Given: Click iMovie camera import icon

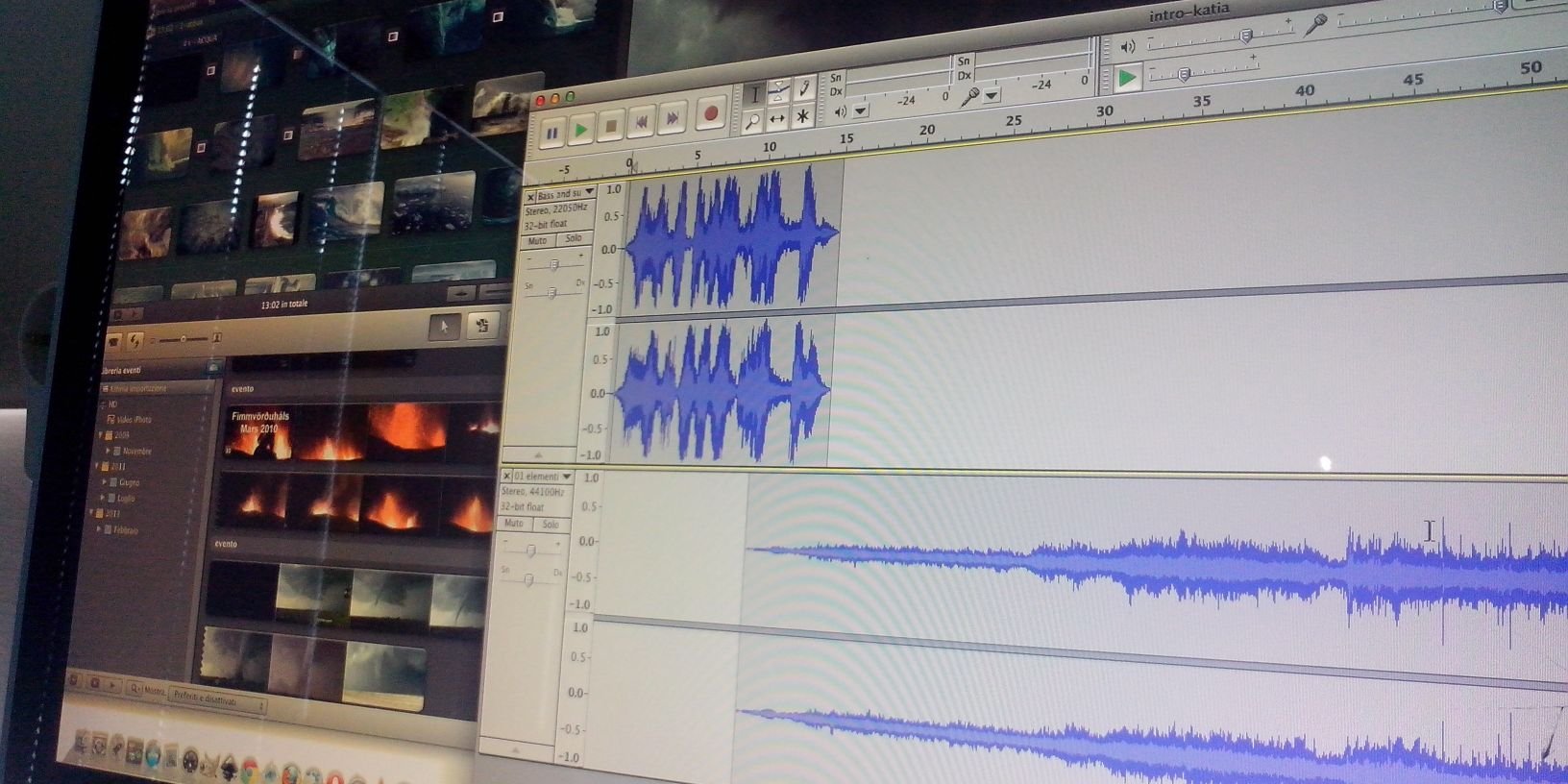Looking at the screenshot, I should [114, 341].
